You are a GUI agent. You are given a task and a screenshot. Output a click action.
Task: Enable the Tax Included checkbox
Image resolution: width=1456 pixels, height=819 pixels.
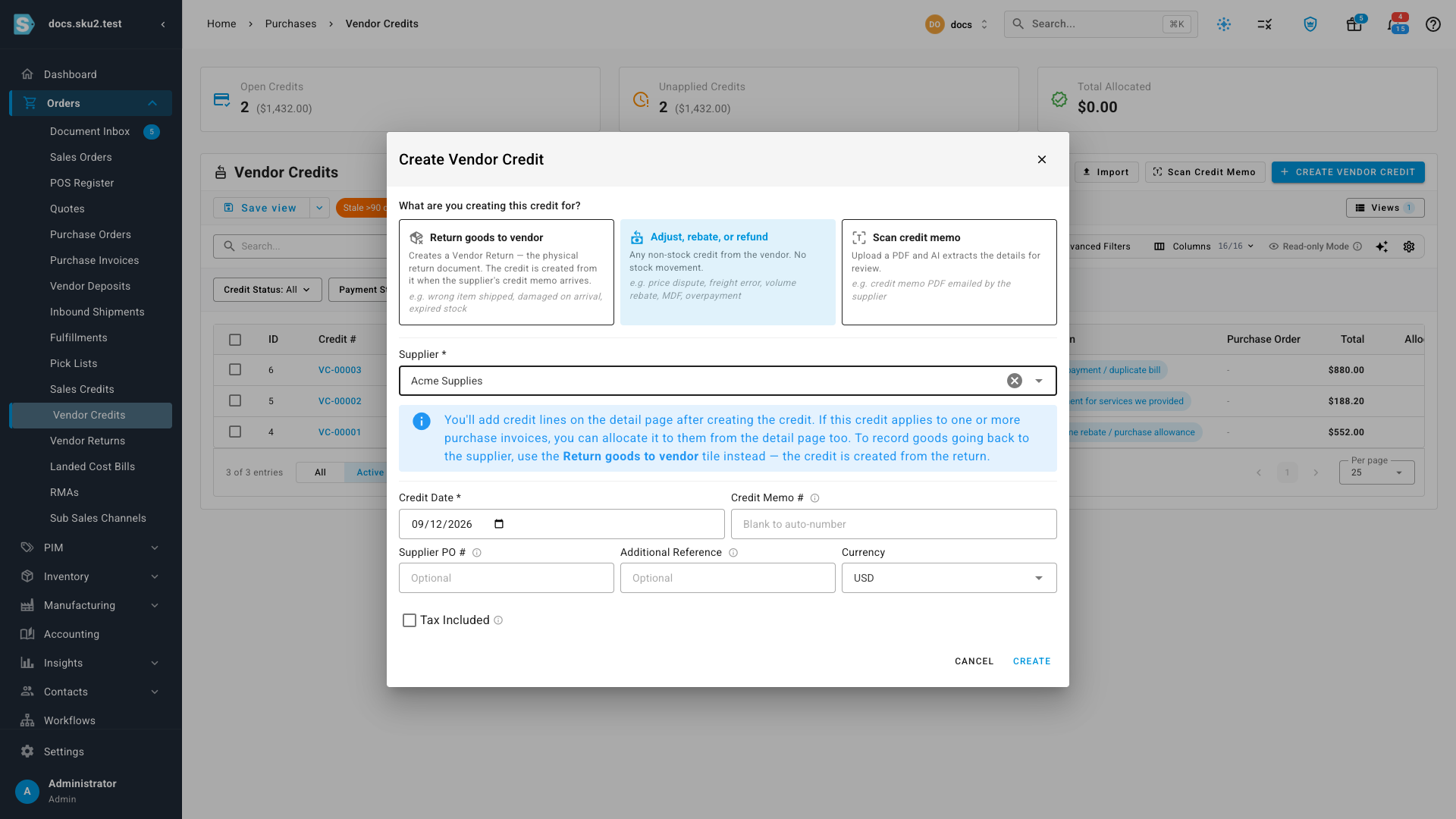click(x=409, y=620)
